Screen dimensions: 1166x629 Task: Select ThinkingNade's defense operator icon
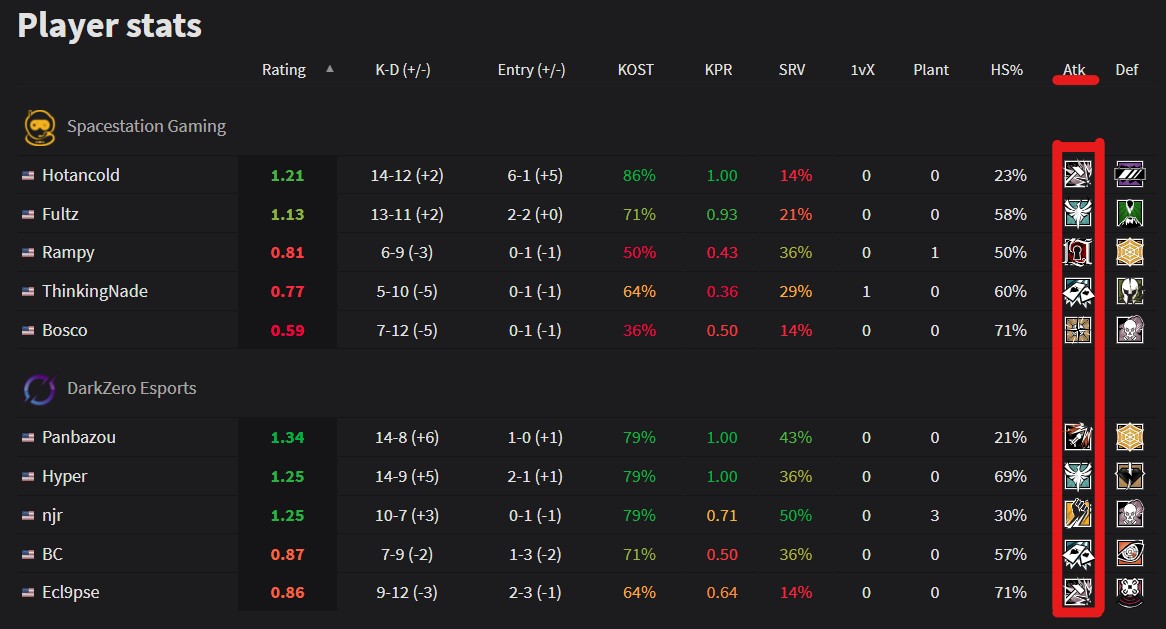tap(1130, 291)
